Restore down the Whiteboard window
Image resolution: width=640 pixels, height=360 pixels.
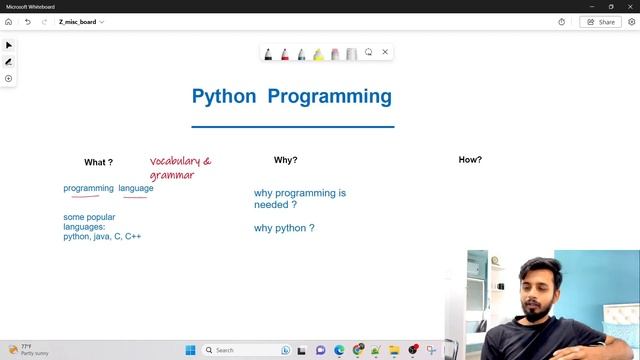(611, 7)
